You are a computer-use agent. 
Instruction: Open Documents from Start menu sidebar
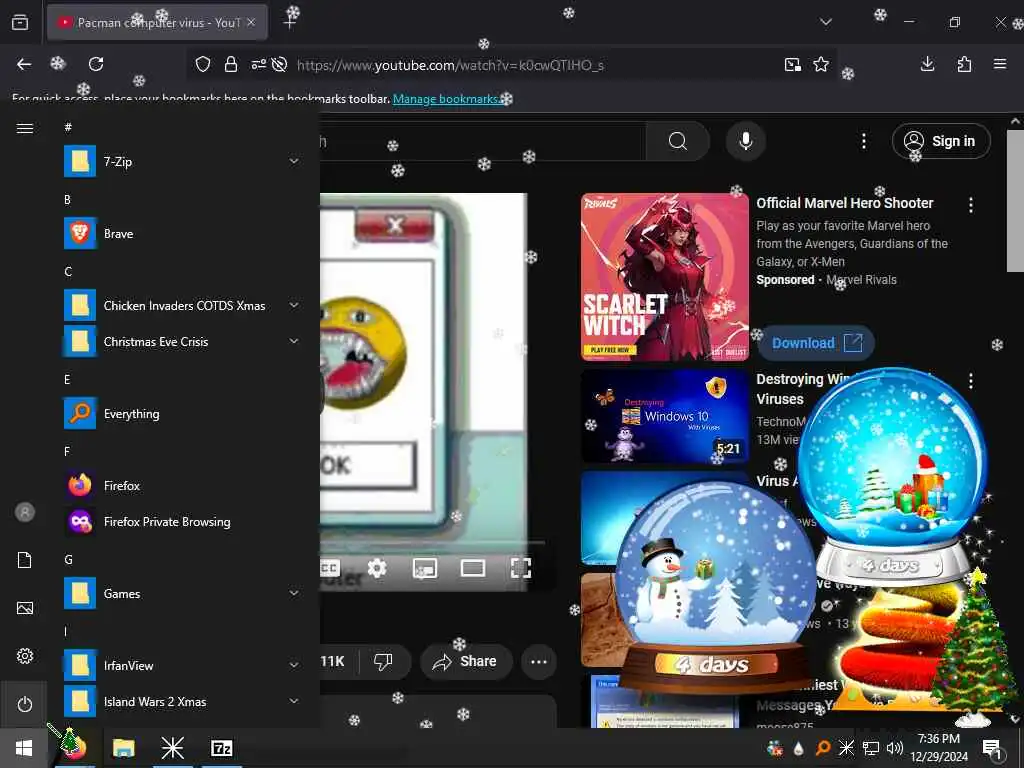coord(25,560)
